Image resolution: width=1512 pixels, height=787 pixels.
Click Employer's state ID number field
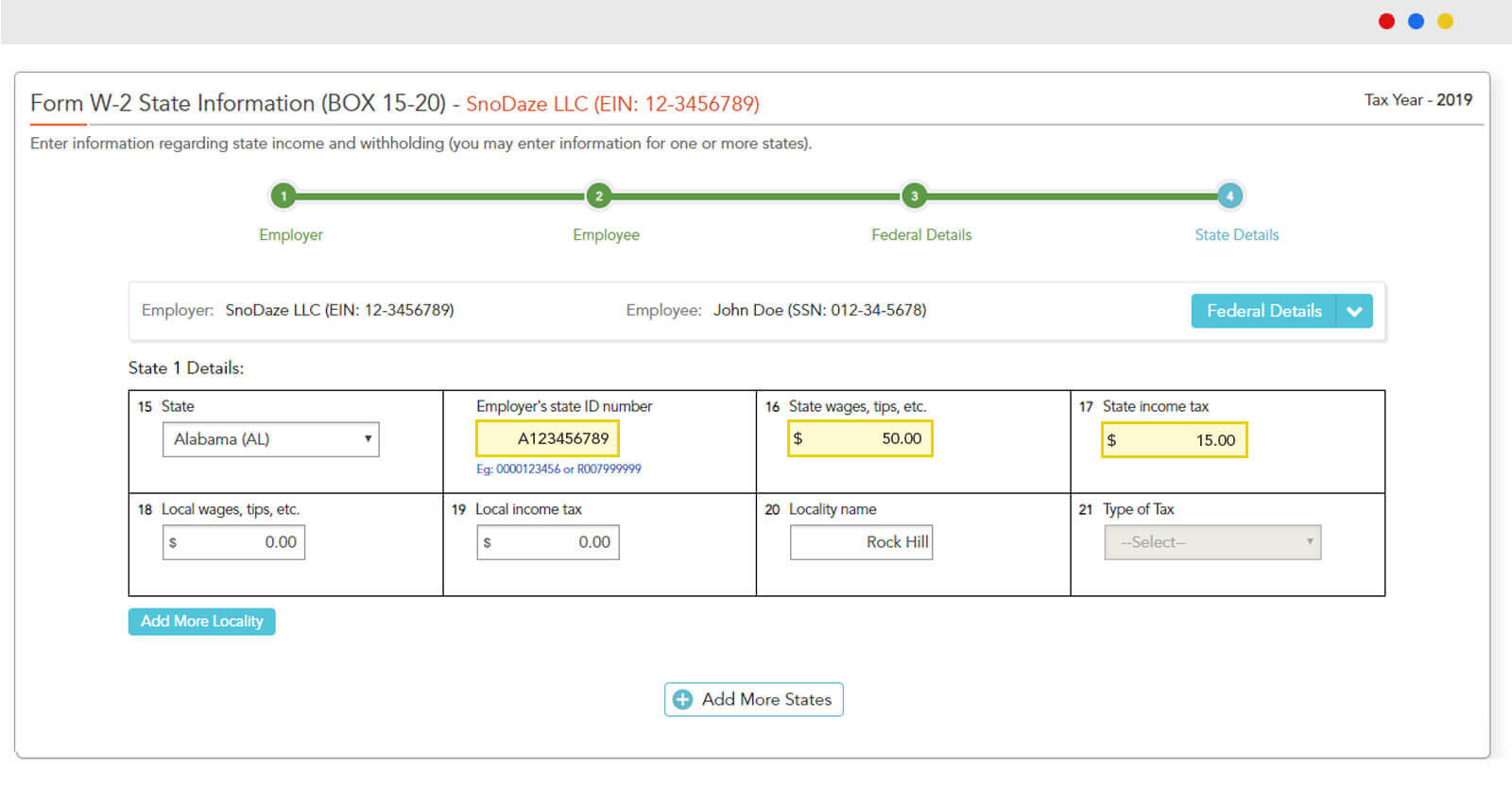coord(548,438)
